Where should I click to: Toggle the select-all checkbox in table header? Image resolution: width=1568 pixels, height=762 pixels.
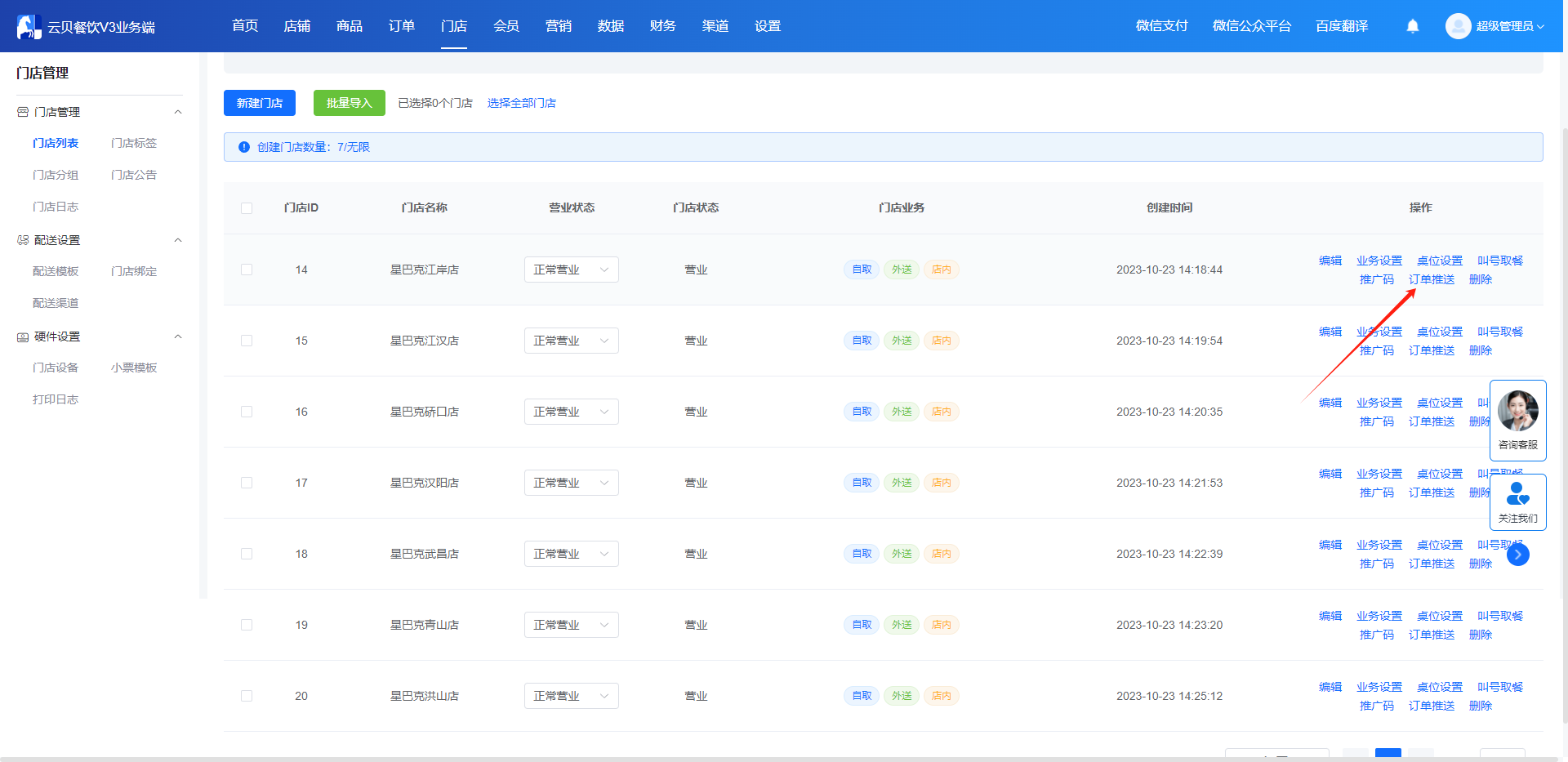pos(247,208)
